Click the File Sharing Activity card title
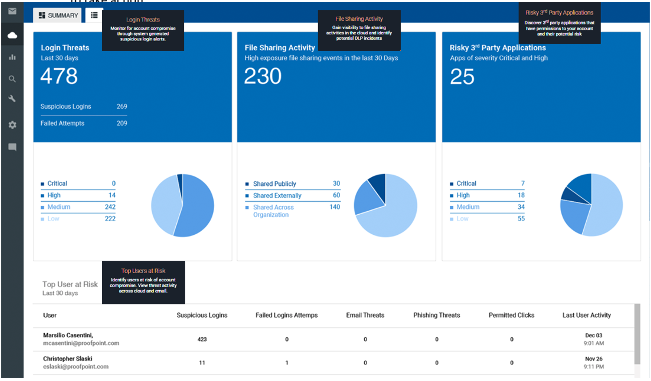 click(280, 48)
